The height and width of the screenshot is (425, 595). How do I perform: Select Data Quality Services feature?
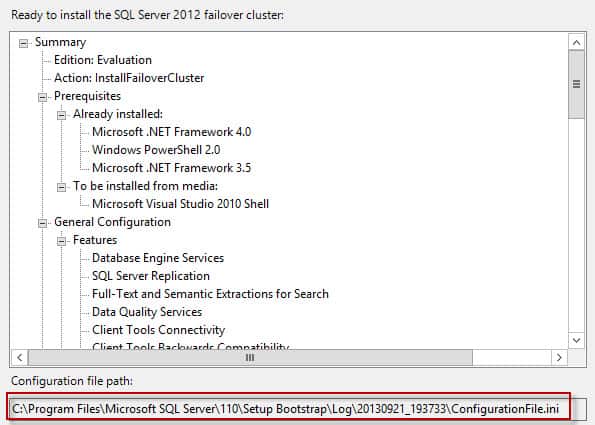click(x=147, y=312)
